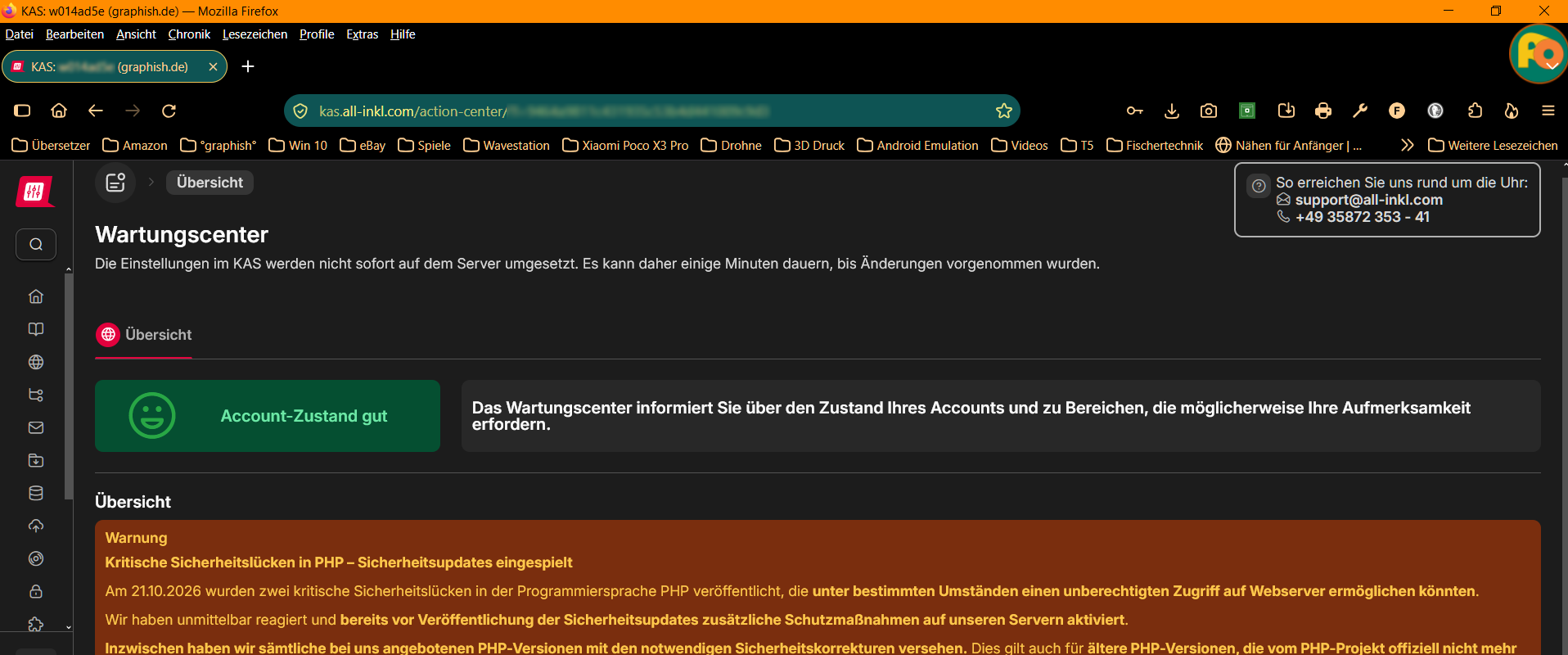Click the Firefox home button
The width and height of the screenshot is (1568, 655).
pyautogui.click(x=59, y=111)
